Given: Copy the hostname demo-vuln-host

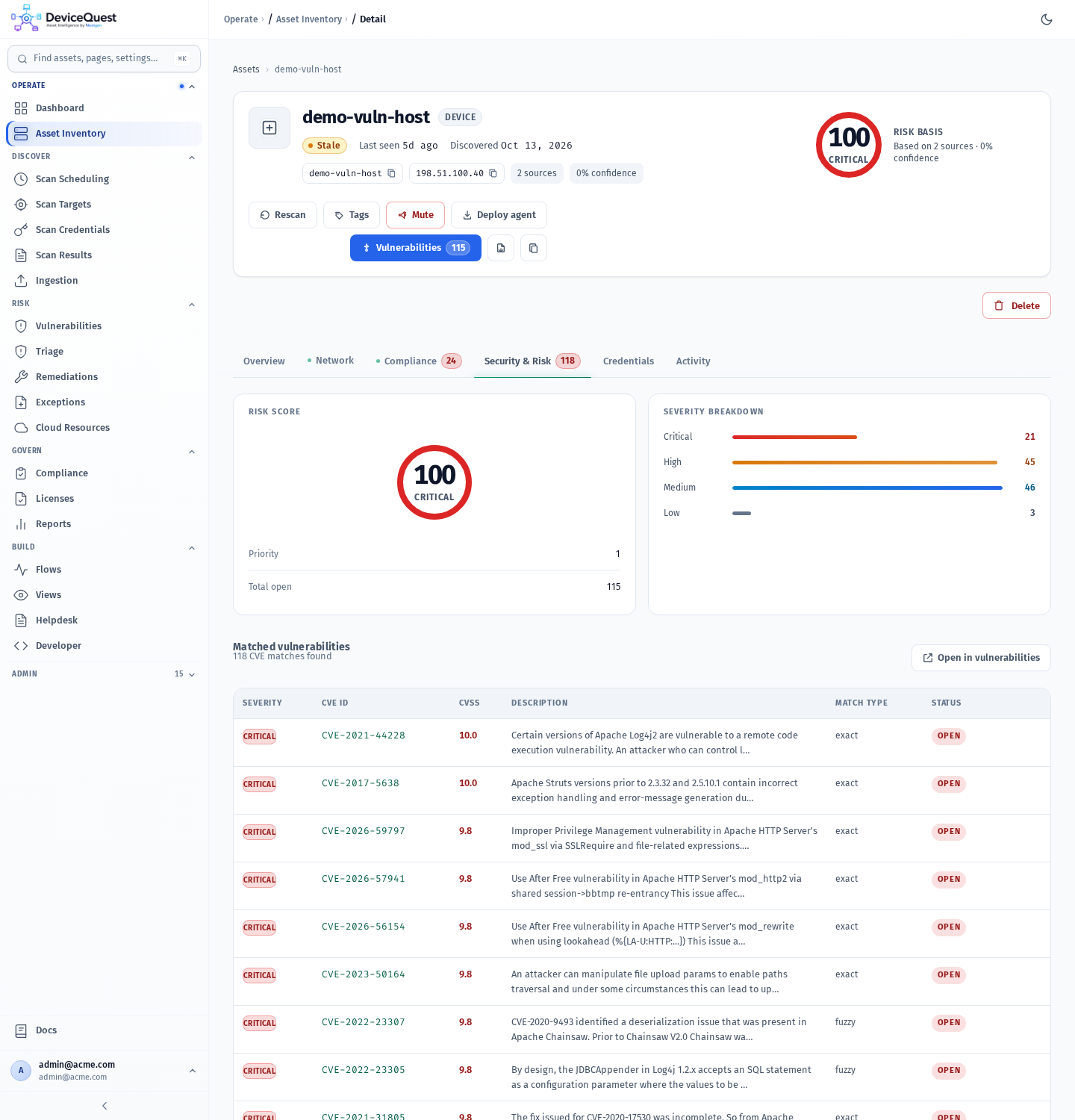Looking at the screenshot, I should tap(391, 173).
